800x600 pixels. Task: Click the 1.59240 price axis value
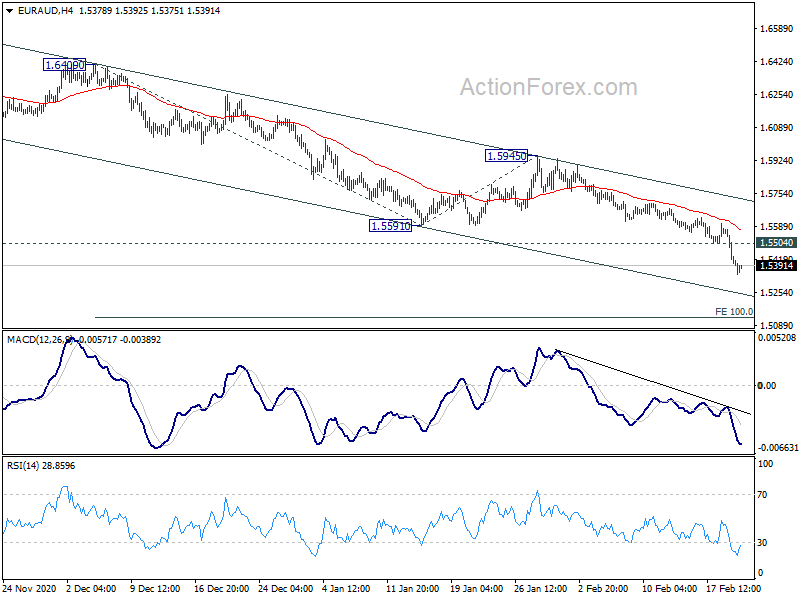[777, 161]
